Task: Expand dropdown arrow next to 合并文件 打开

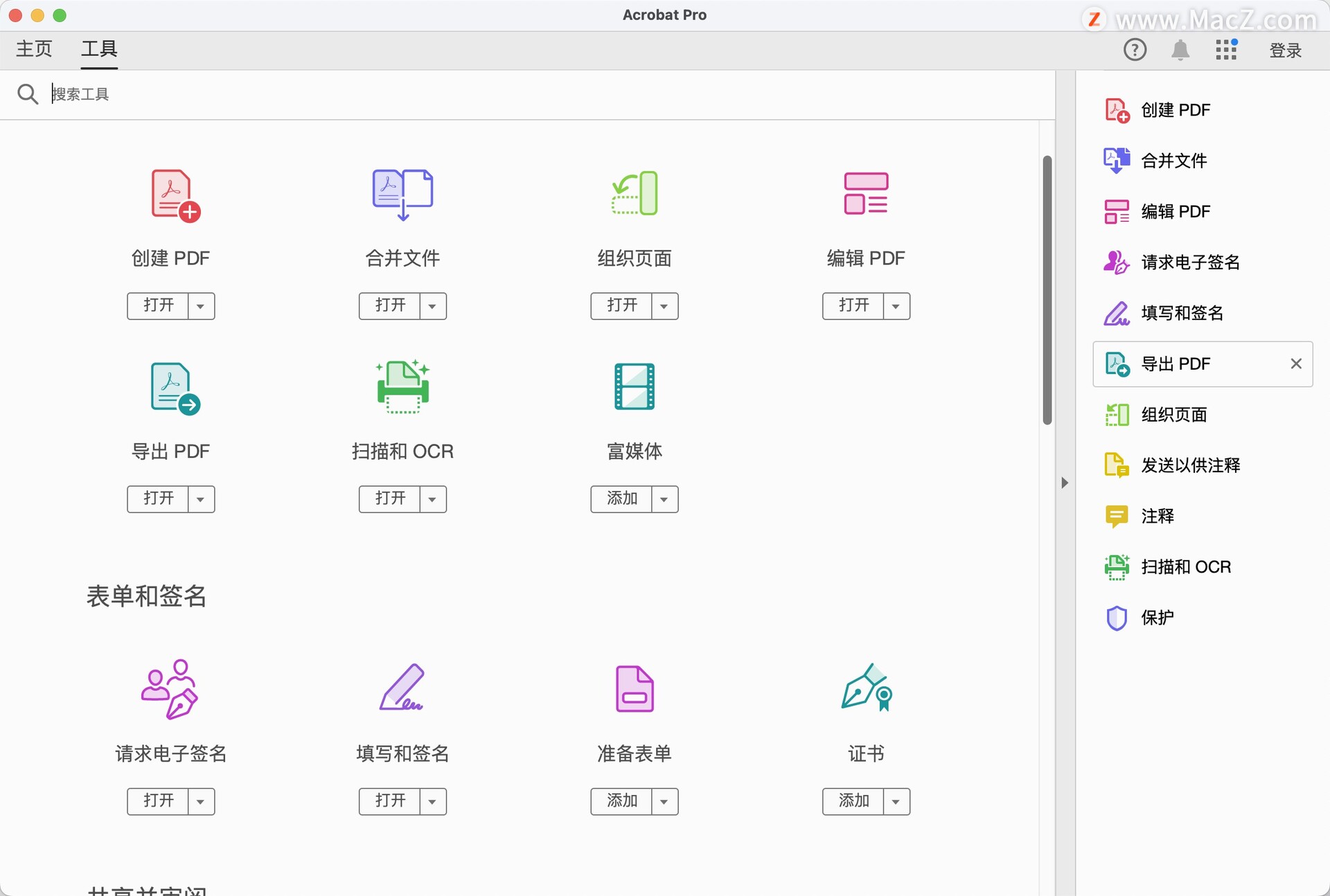Action: click(x=433, y=306)
